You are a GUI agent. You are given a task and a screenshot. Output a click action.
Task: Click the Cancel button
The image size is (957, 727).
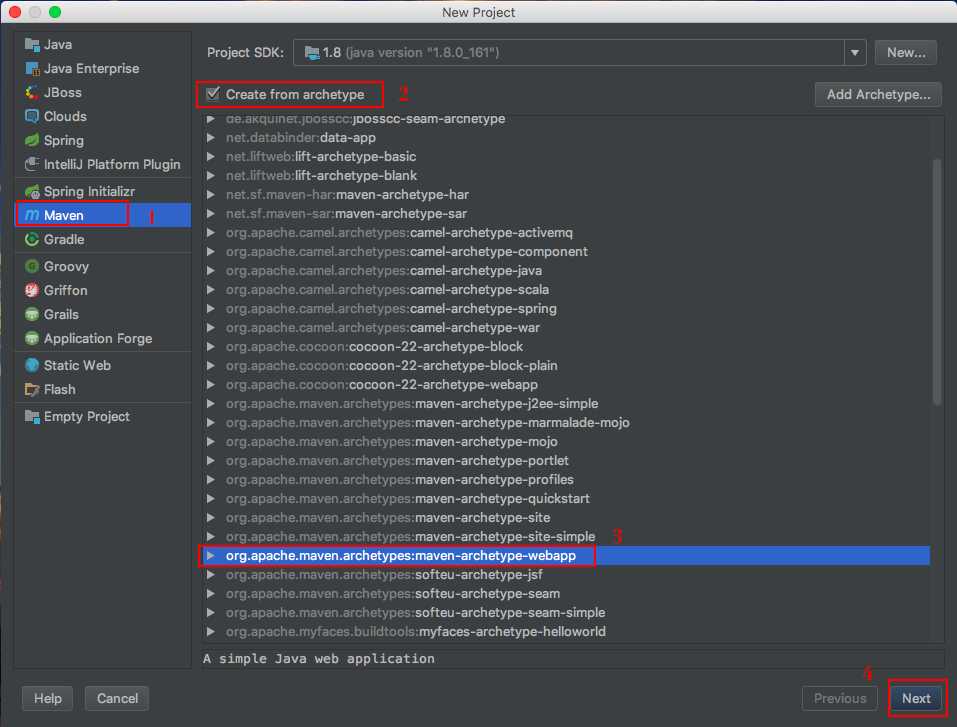click(x=117, y=699)
